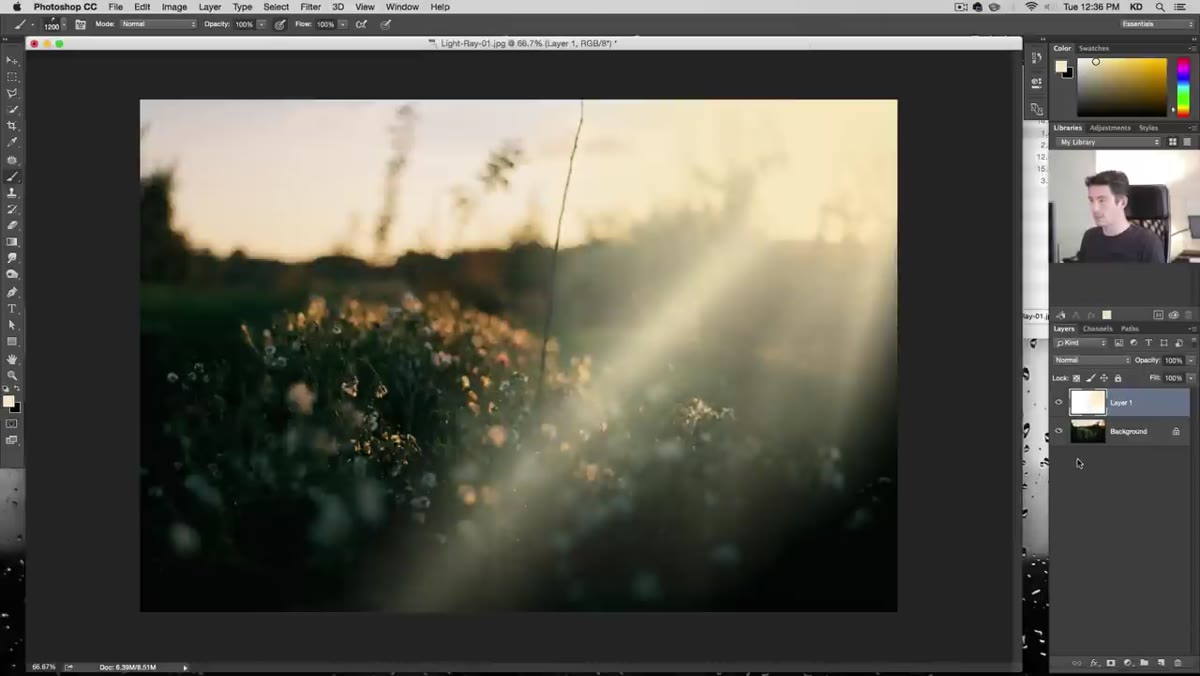Image resolution: width=1200 pixels, height=676 pixels.
Task: Open the Select menu
Action: coord(276,7)
